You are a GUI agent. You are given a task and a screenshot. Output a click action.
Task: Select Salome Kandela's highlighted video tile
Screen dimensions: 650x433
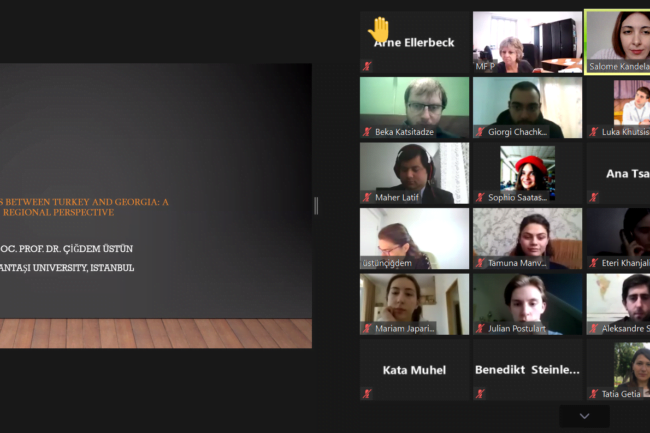tap(617, 42)
